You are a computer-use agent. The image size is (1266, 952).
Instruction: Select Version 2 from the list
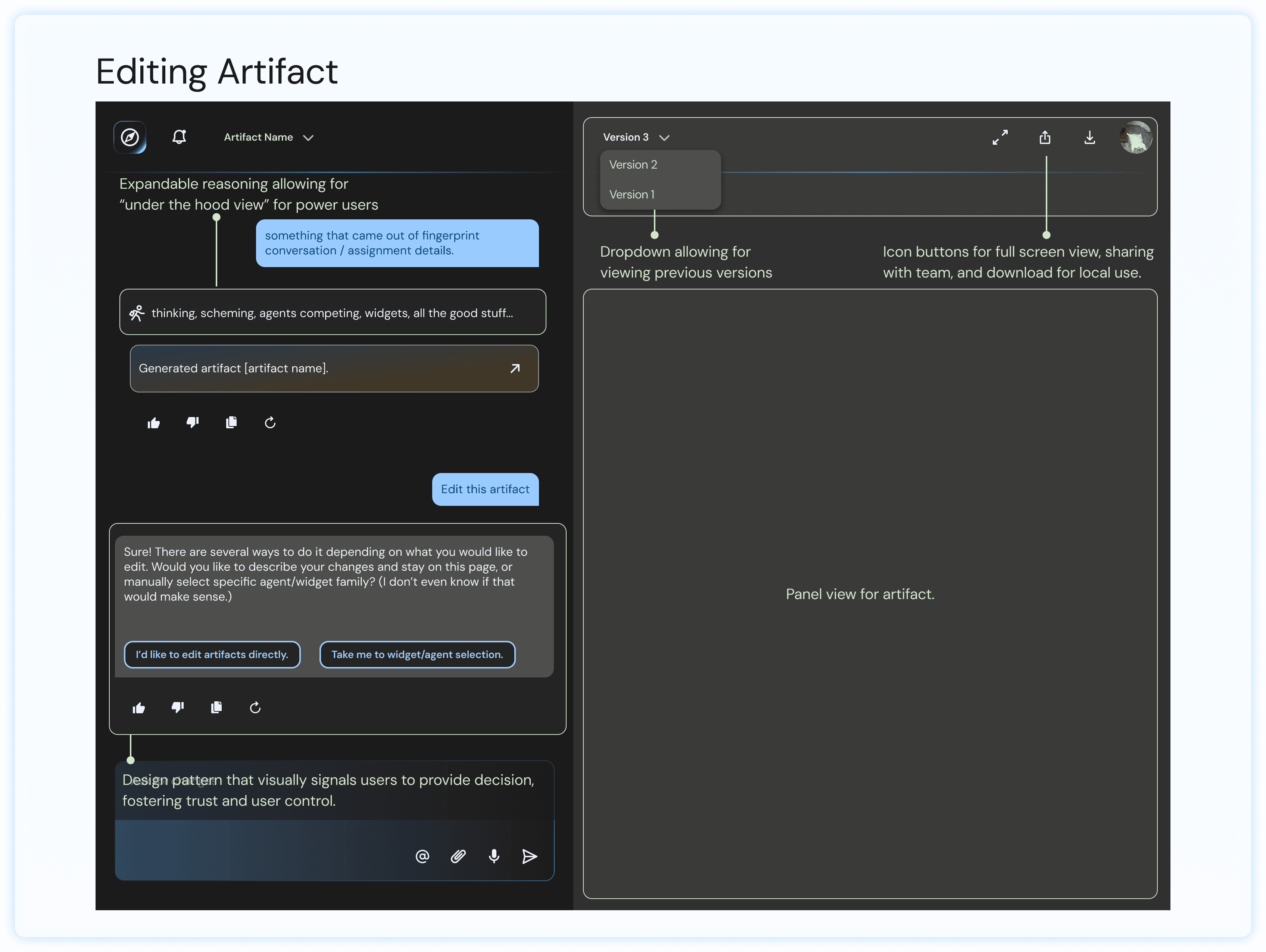(633, 165)
